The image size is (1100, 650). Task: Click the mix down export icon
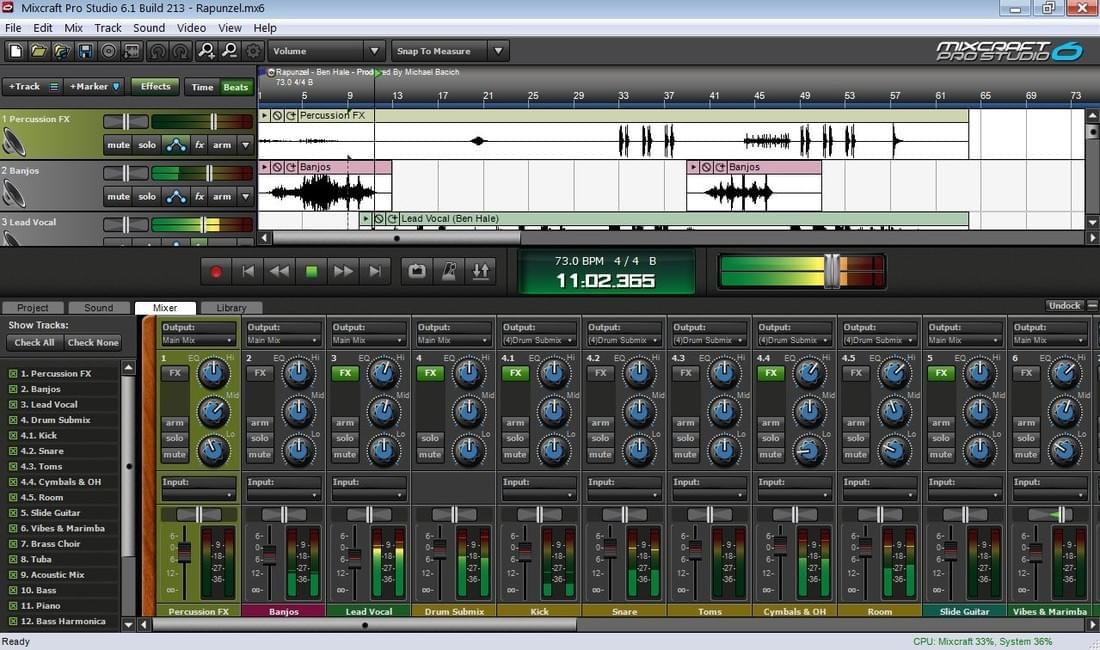tap(132, 51)
